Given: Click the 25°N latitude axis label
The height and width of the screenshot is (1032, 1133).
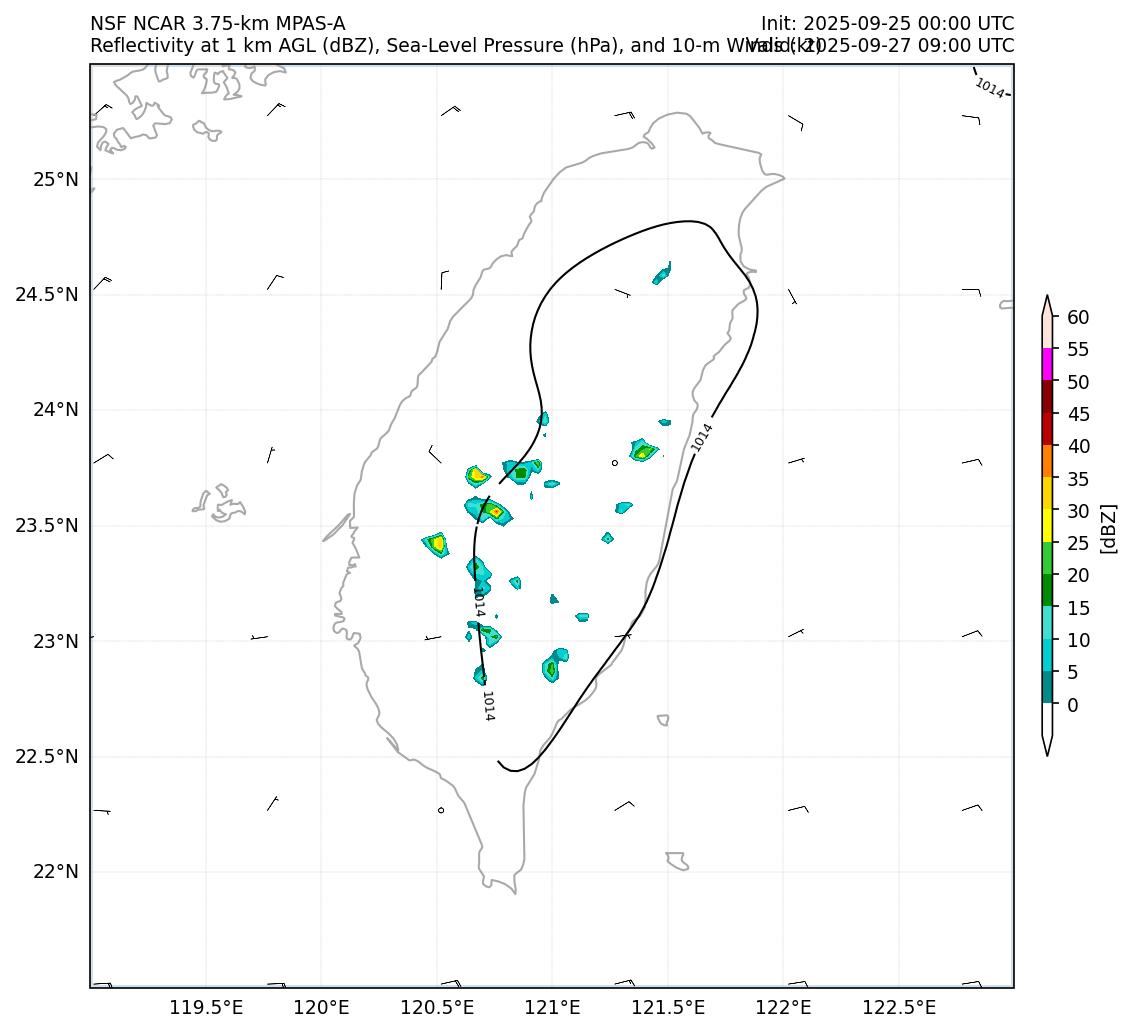Looking at the screenshot, I should pyautogui.click(x=56, y=180).
